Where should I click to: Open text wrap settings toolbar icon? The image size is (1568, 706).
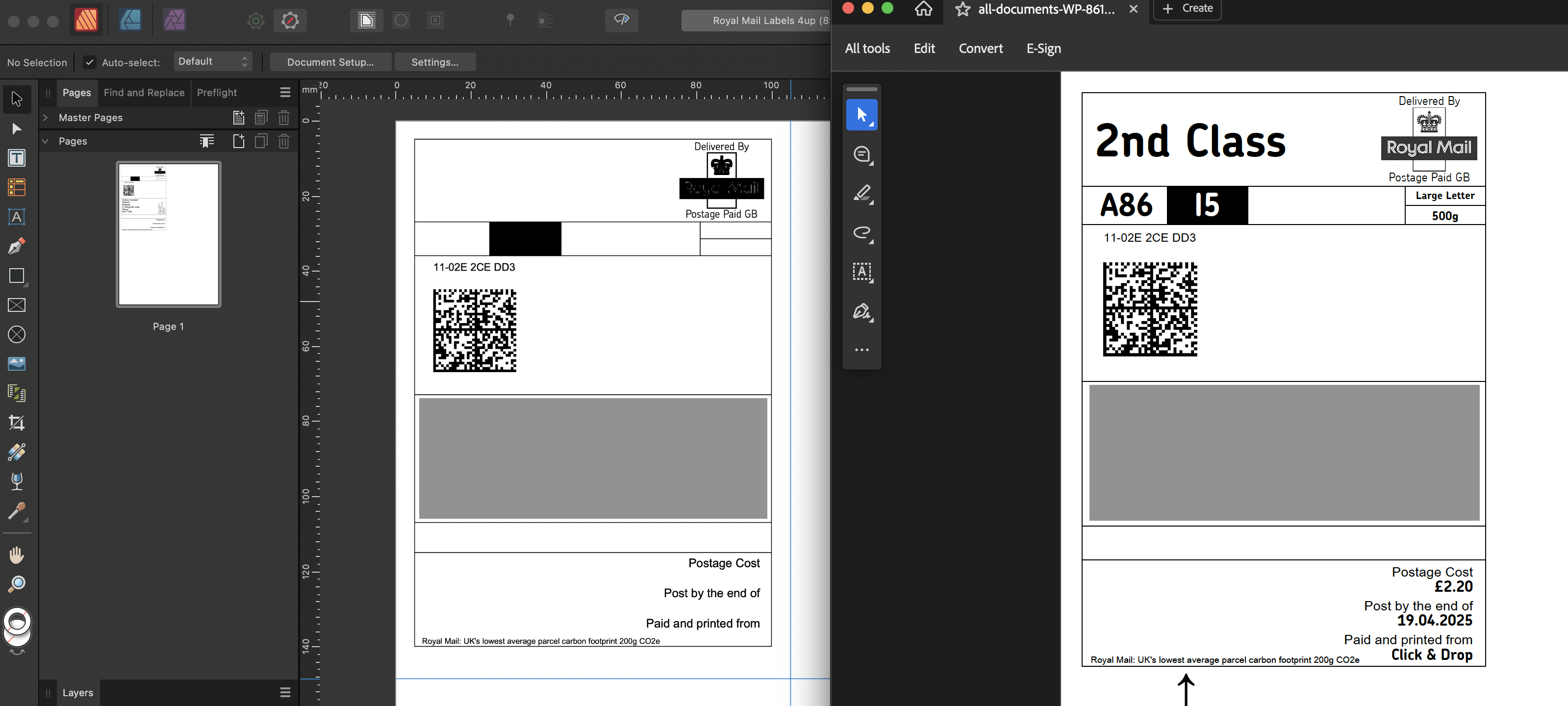[x=545, y=21]
